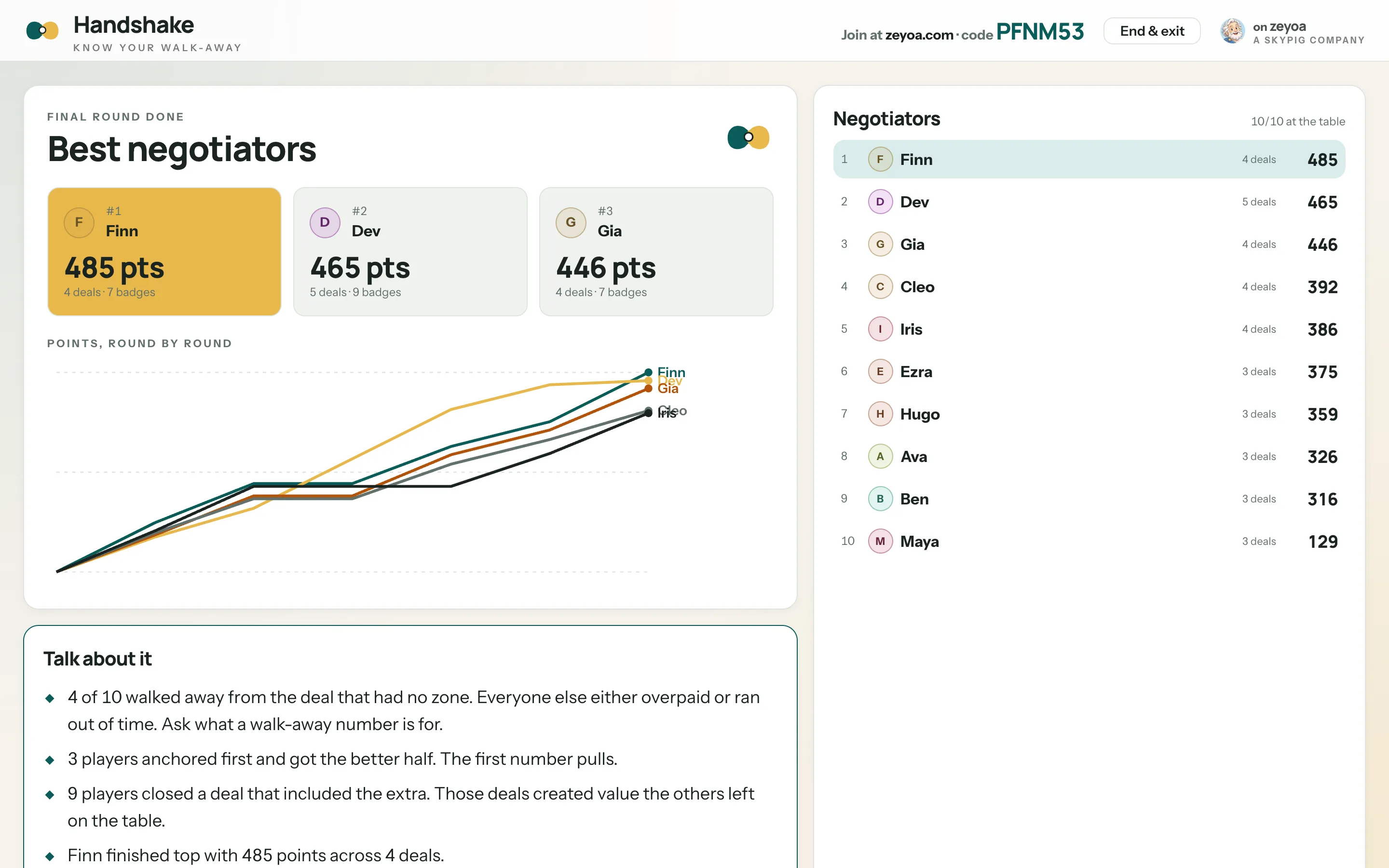Select Iris's row in Negotiators list

tap(1089, 329)
